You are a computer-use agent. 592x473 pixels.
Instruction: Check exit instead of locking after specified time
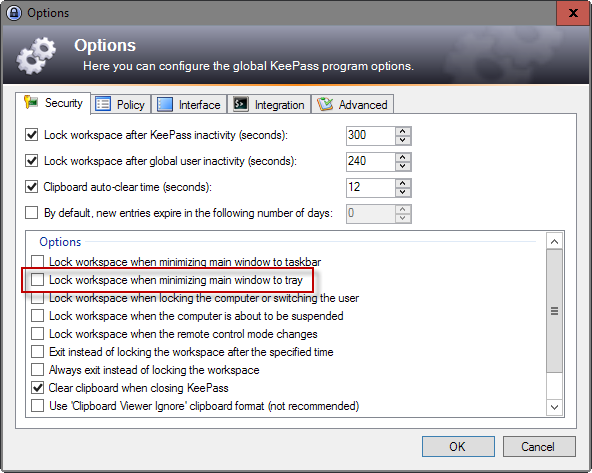pyautogui.click(x=37, y=352)
